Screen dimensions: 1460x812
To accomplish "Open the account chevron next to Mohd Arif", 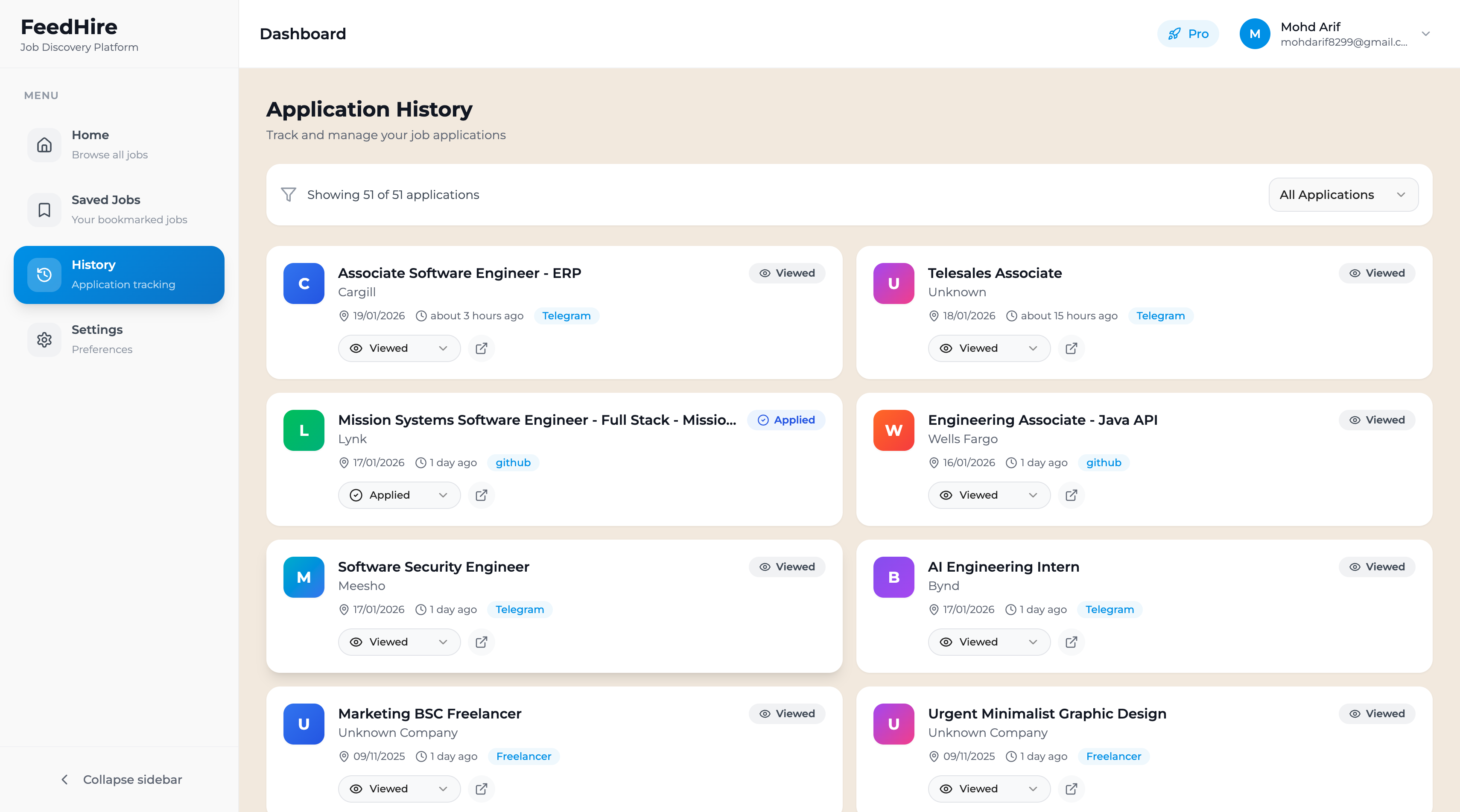I will coord(1427,33).
